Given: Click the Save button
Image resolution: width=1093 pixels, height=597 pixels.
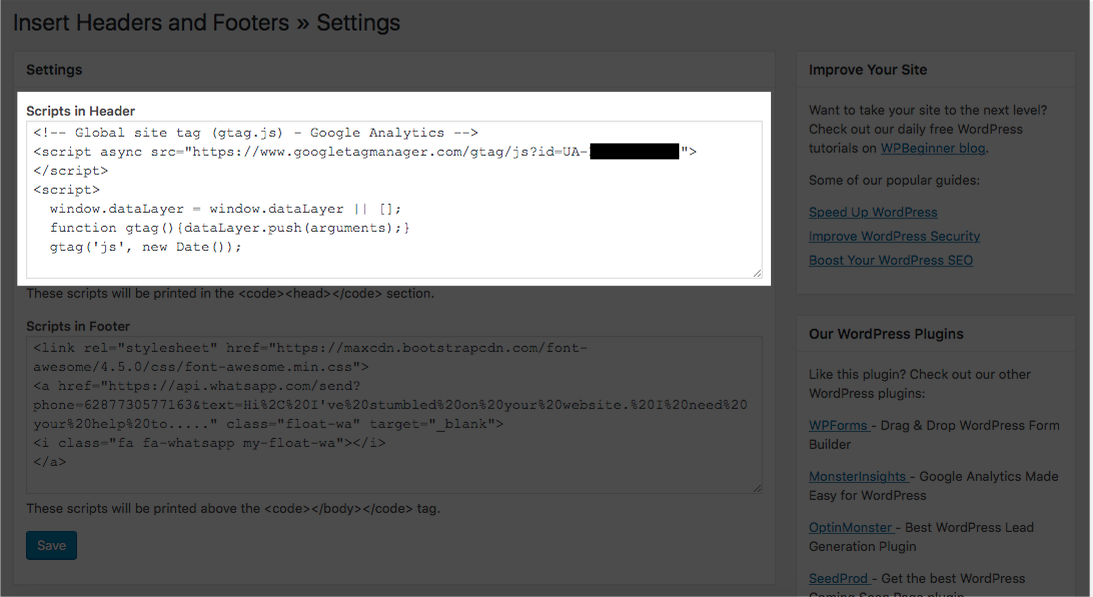Looking at the screenshot, I should pyautogui.click(x=52, y=545).
